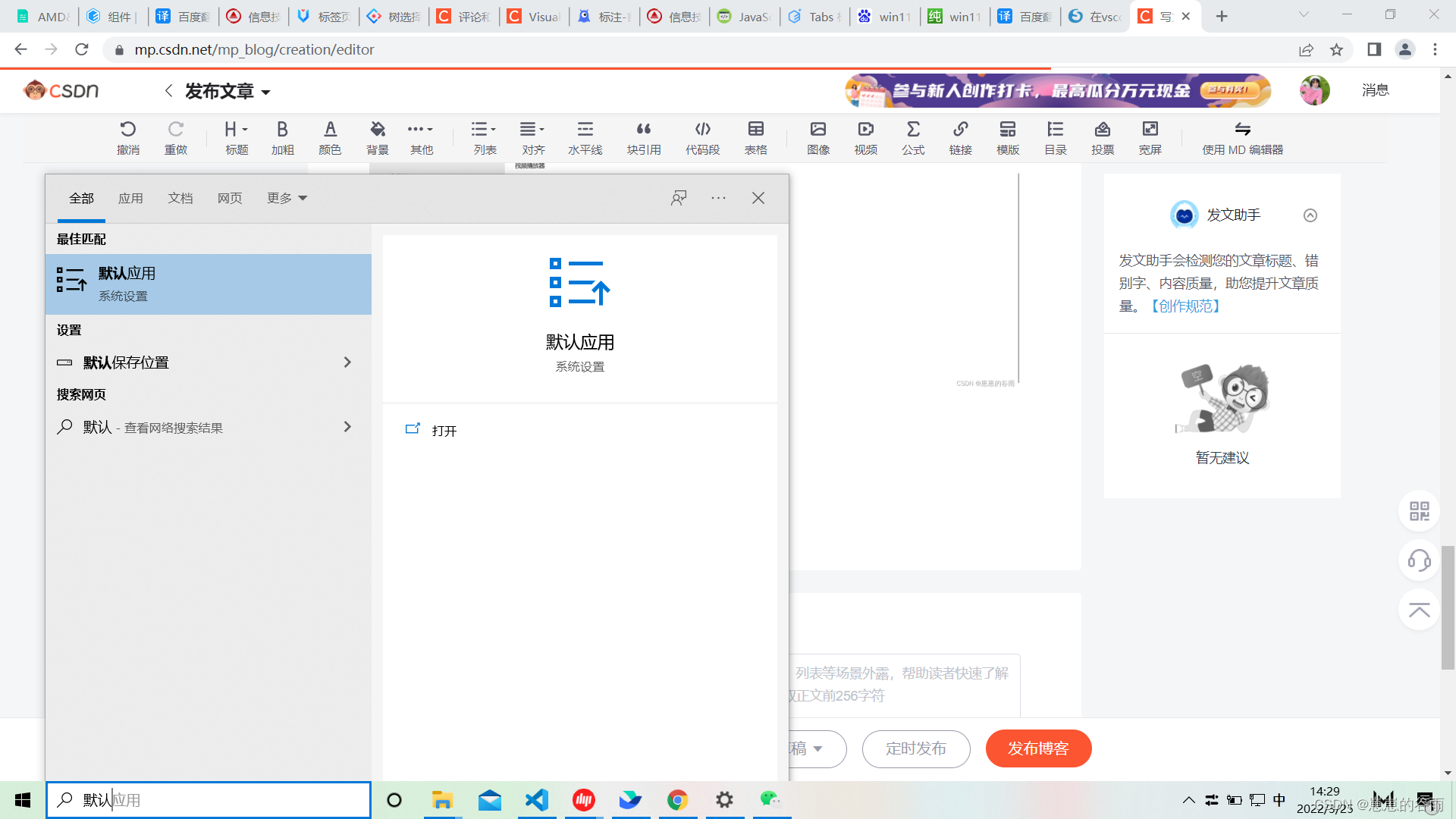
Task: Click the Windows search input box
Action: point(220,800)
